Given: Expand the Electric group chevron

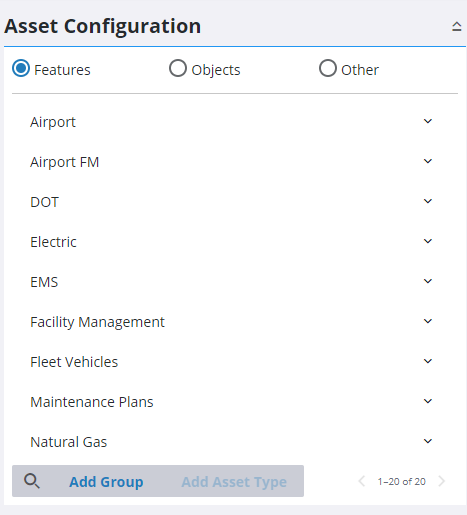Looking at the screenshot, I should click(428, 241).
